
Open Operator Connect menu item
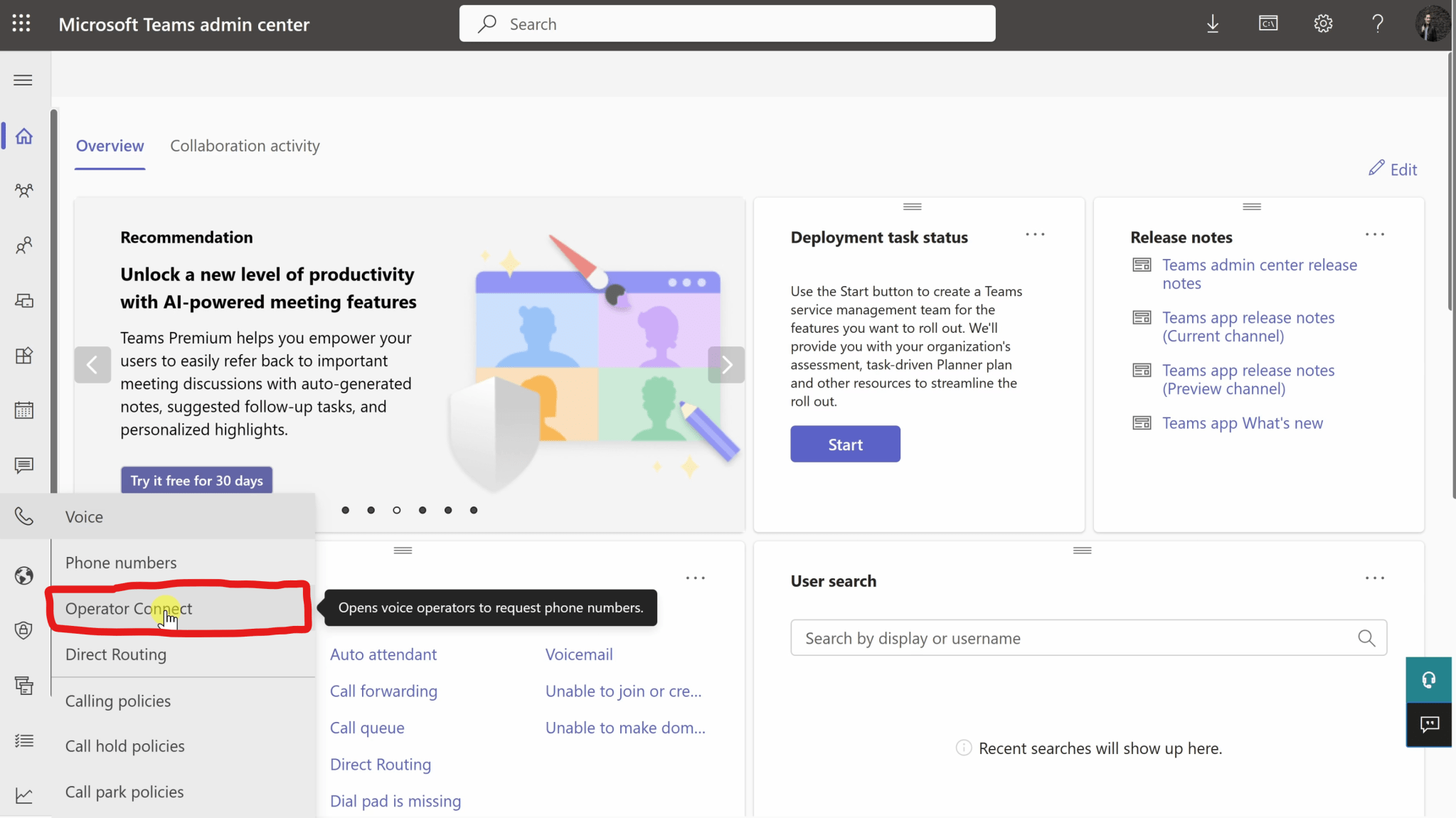(184, 609)
